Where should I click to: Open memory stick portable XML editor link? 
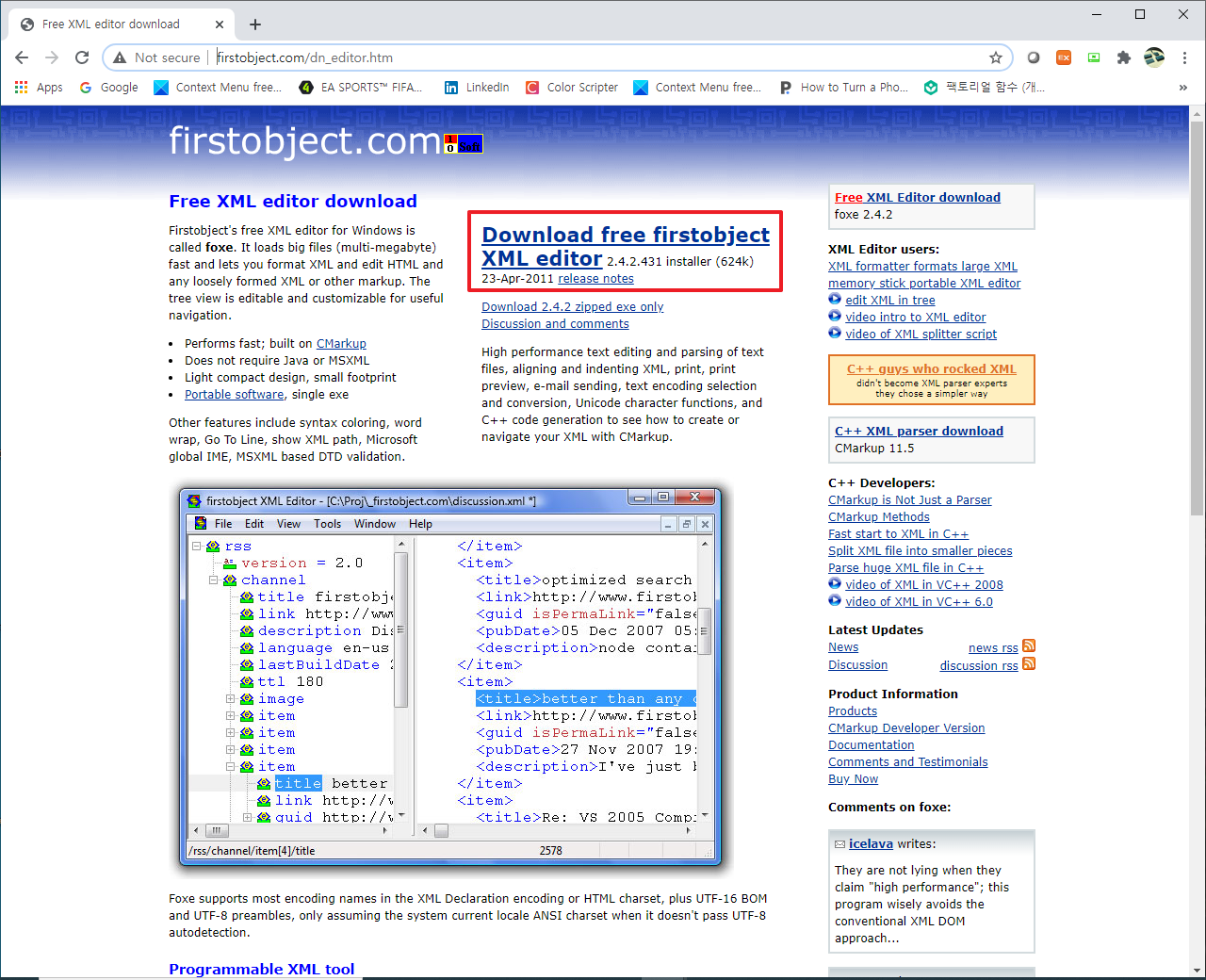pyautogui.click(x=924, y=284)
